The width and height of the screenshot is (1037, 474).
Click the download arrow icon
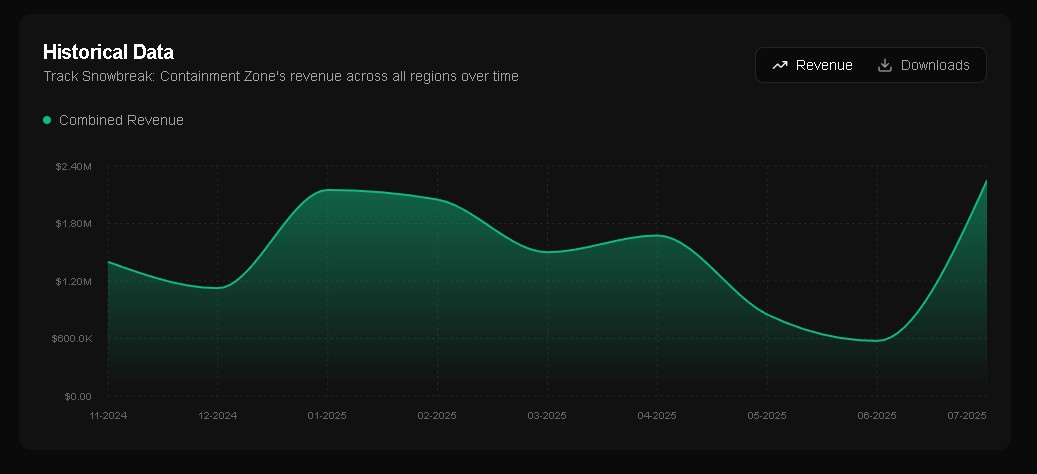pos(885,65)
